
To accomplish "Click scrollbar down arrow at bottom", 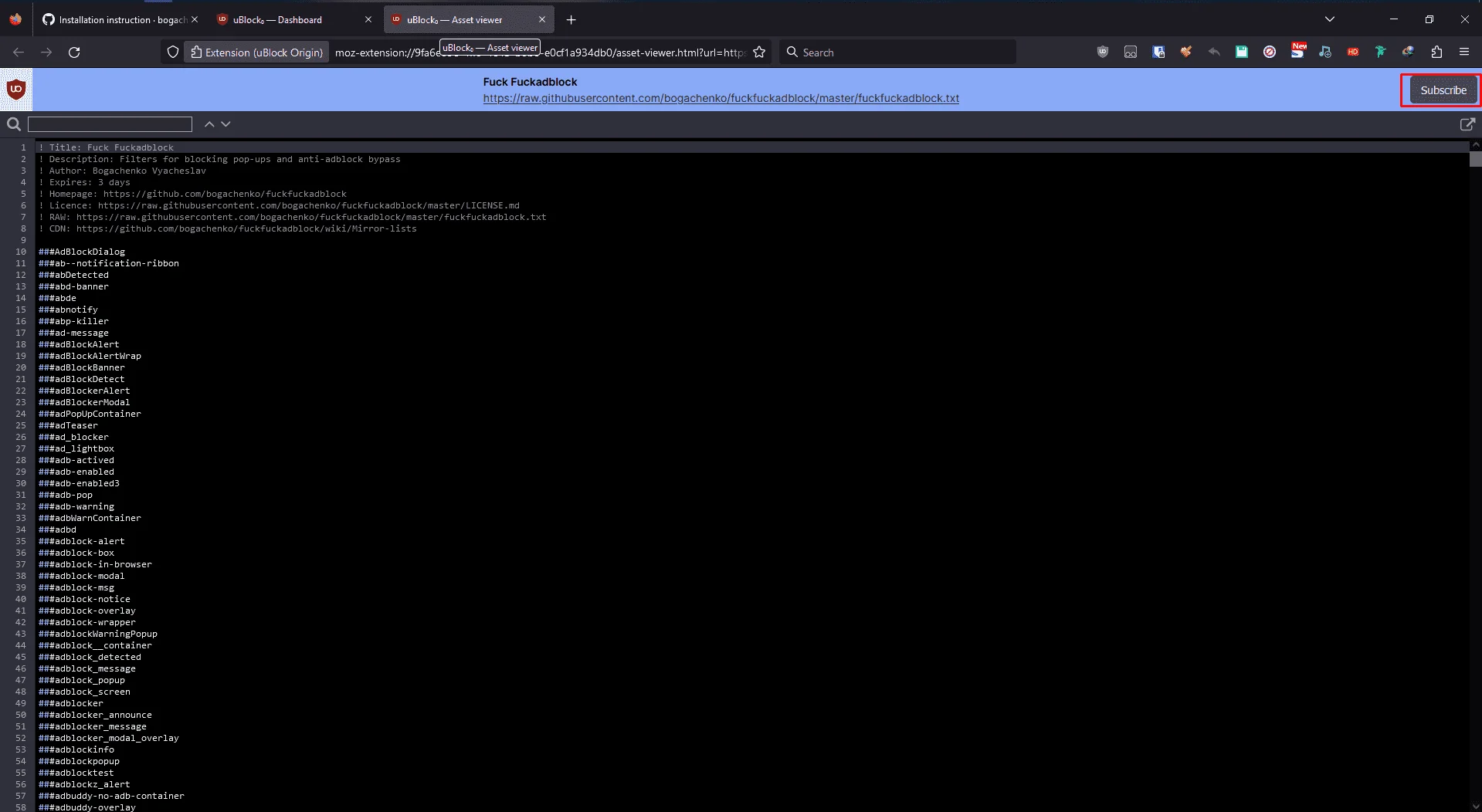I will (x=1475, y=806).
